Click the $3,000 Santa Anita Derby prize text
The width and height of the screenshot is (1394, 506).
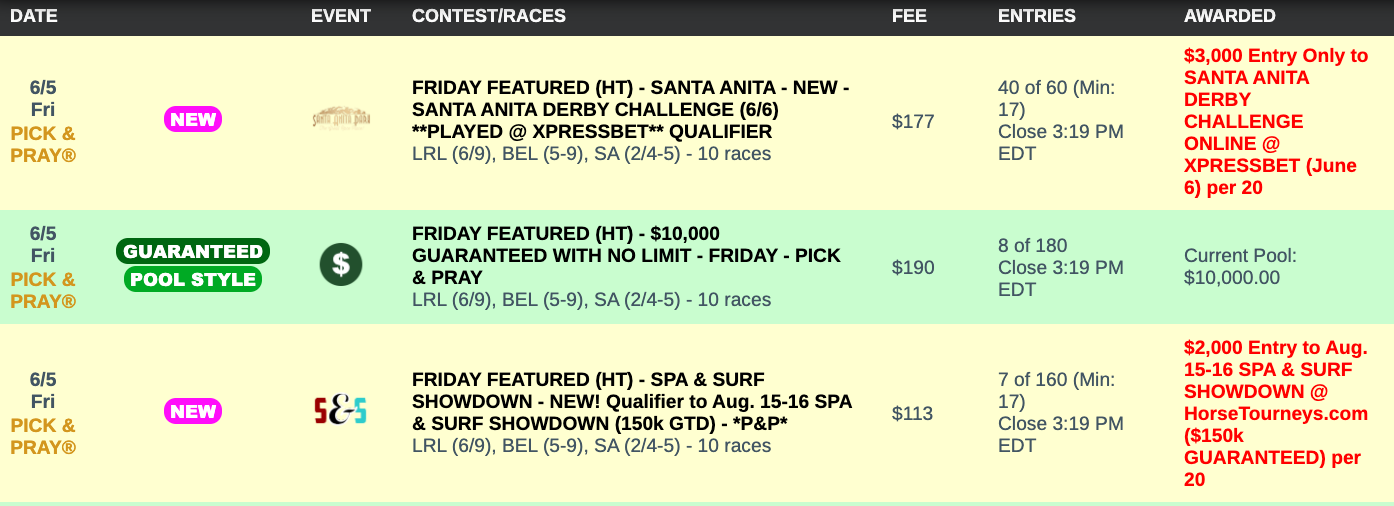click(1275, 121)
